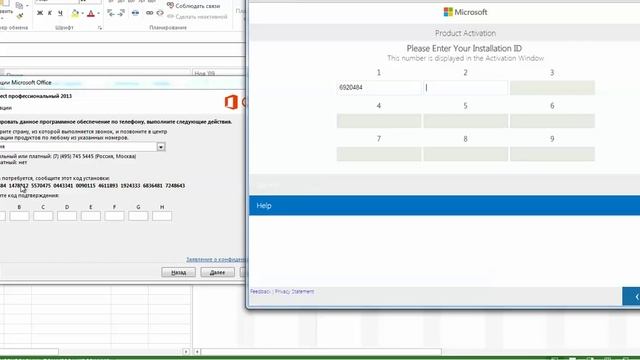Apply underline (Ч) in Project ribbon
640x360 pixels.
coord(60,13)
